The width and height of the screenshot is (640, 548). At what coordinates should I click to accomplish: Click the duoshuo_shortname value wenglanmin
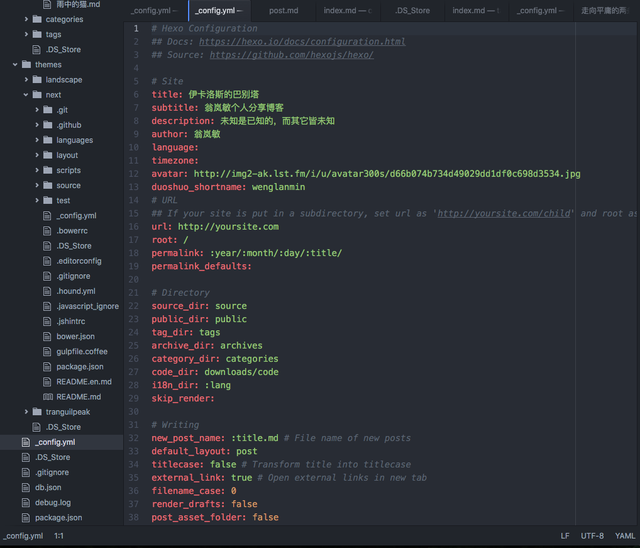(278, 187)
